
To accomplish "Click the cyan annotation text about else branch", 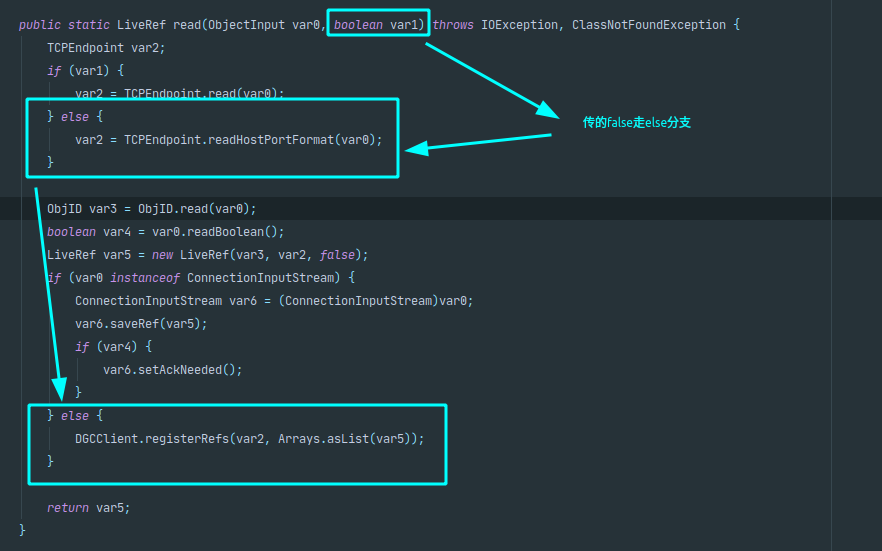I will 637,123.
